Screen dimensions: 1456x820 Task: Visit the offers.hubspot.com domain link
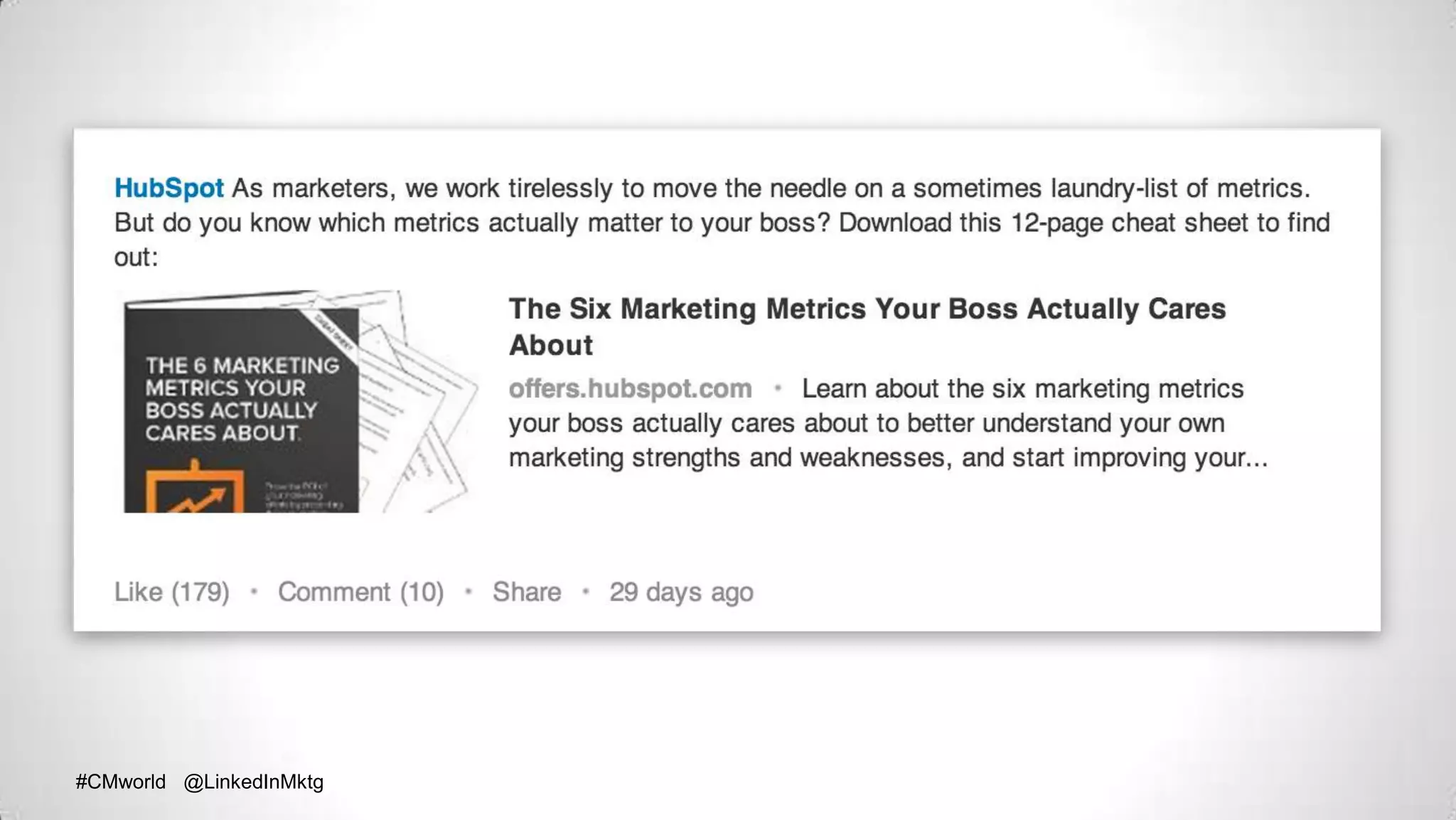[630, 388]
